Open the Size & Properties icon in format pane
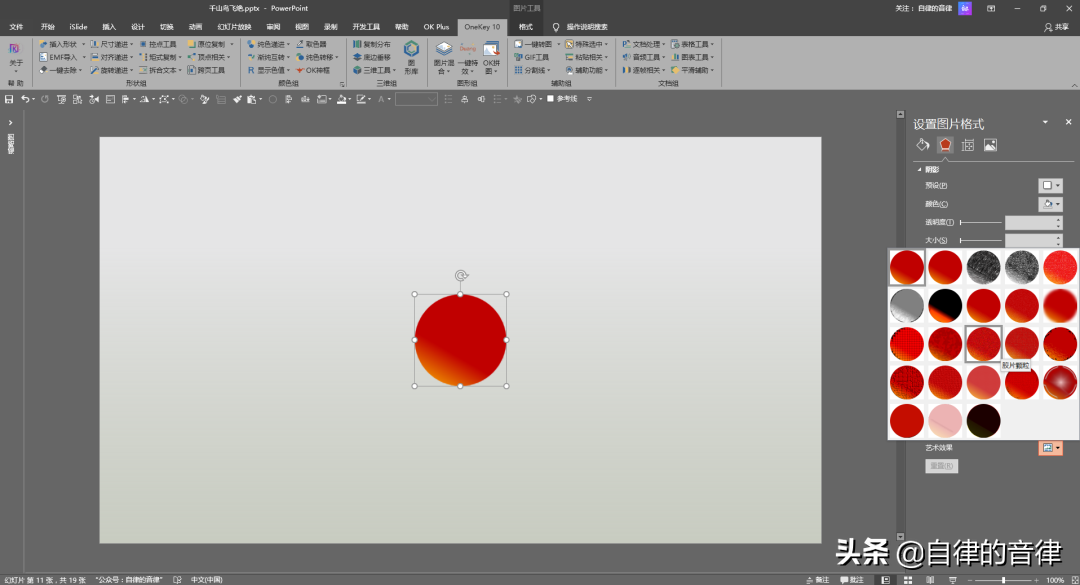1080x585 pixels. click(x=968, y=145)
